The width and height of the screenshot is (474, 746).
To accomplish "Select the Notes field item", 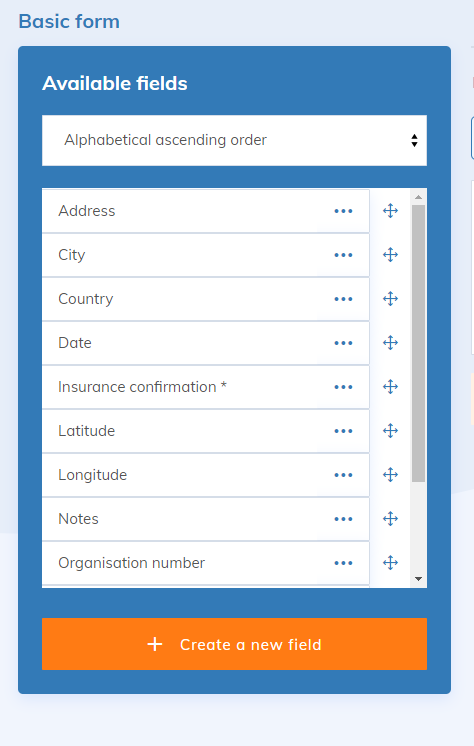I will (206, 519).
